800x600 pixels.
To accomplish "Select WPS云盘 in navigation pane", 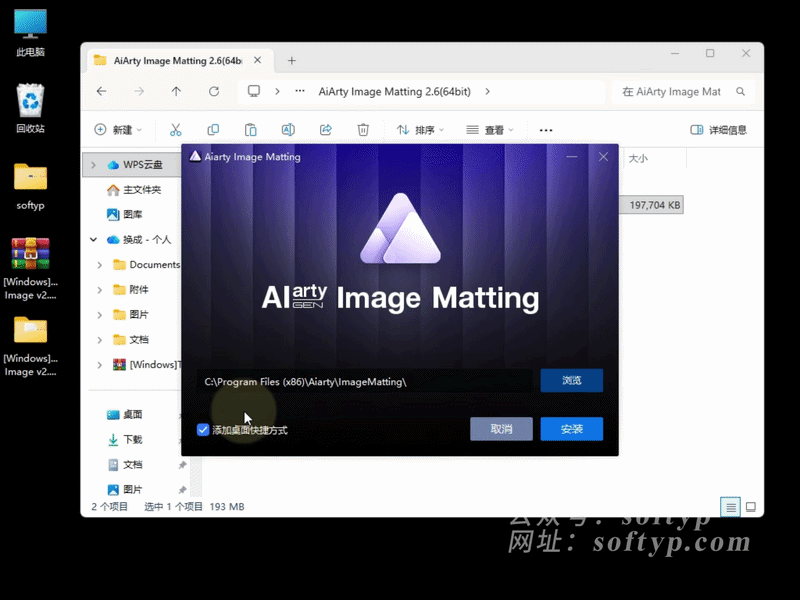I will click(135, 165).
